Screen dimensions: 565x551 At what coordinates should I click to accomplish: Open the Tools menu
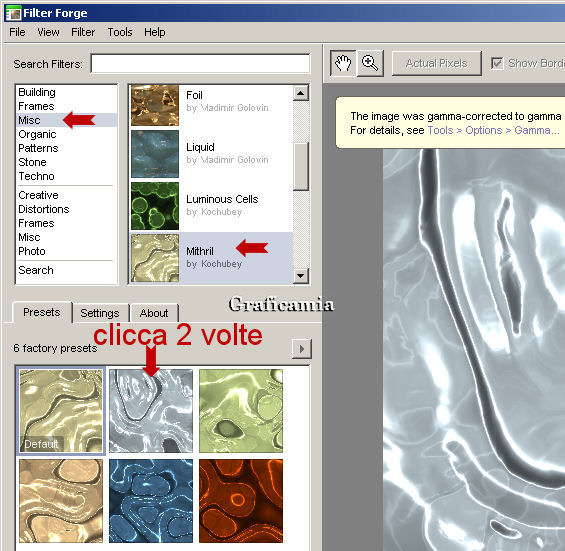point(120,32)
